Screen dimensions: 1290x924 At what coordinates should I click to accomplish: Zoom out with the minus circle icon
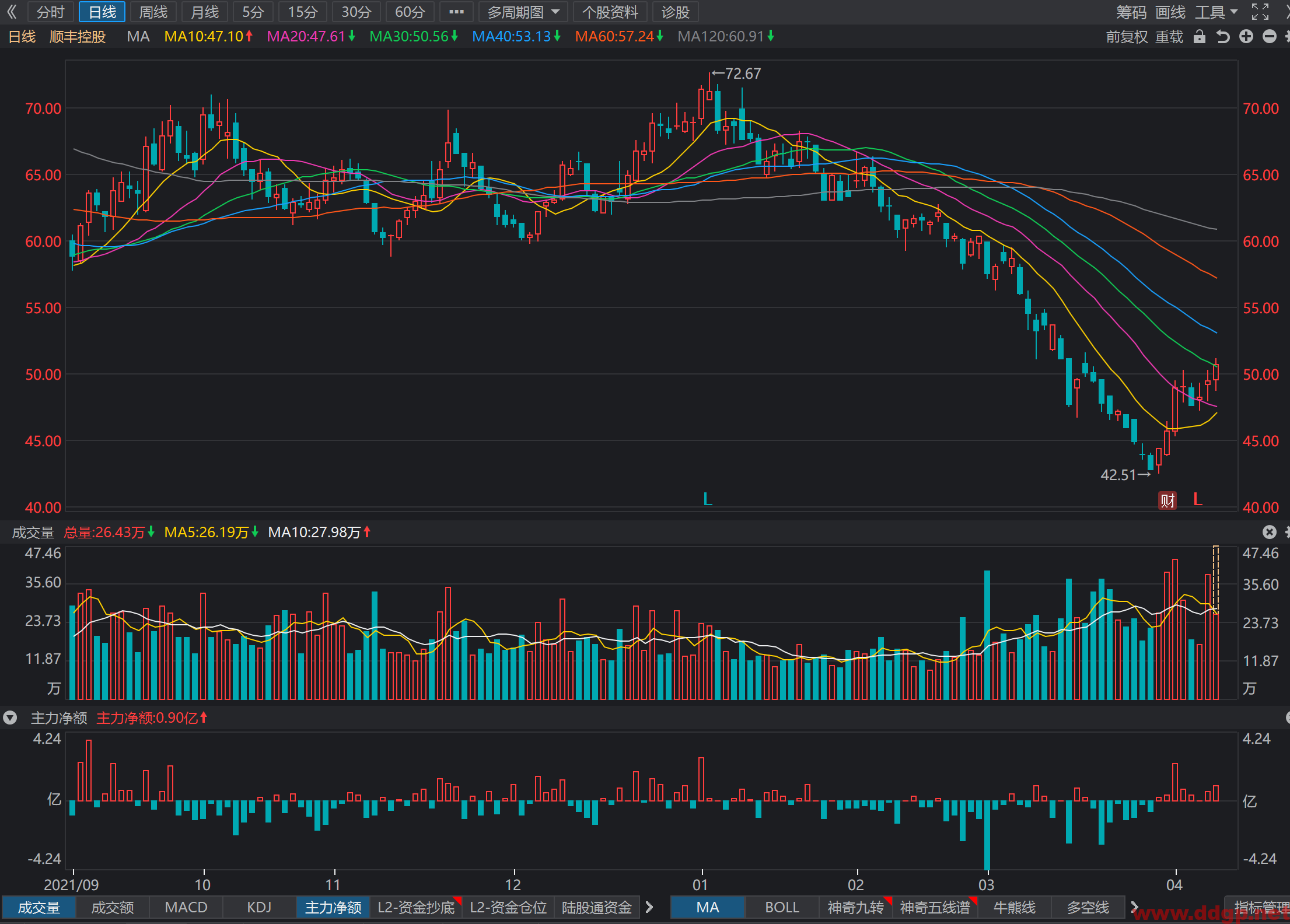[x=1270, y=37]
